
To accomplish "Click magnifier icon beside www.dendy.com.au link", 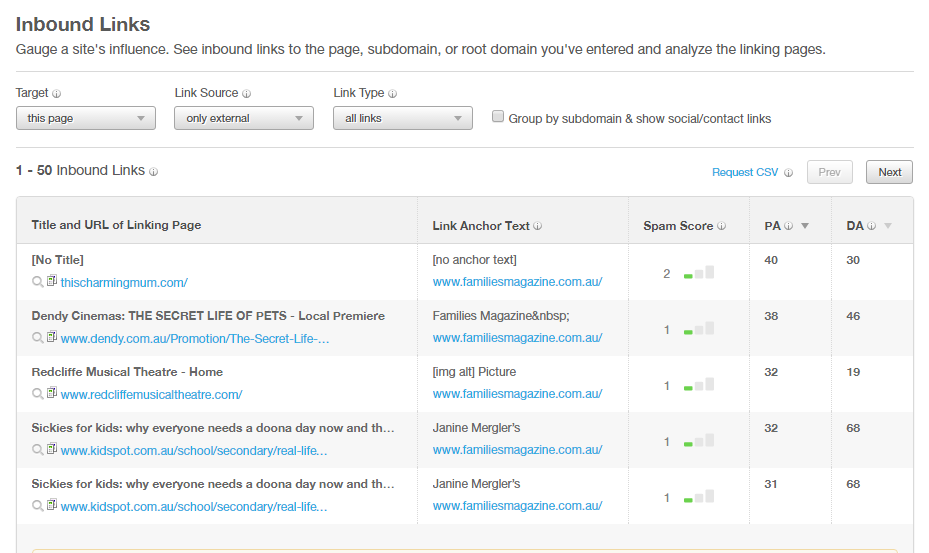I will tap(37, 337).
